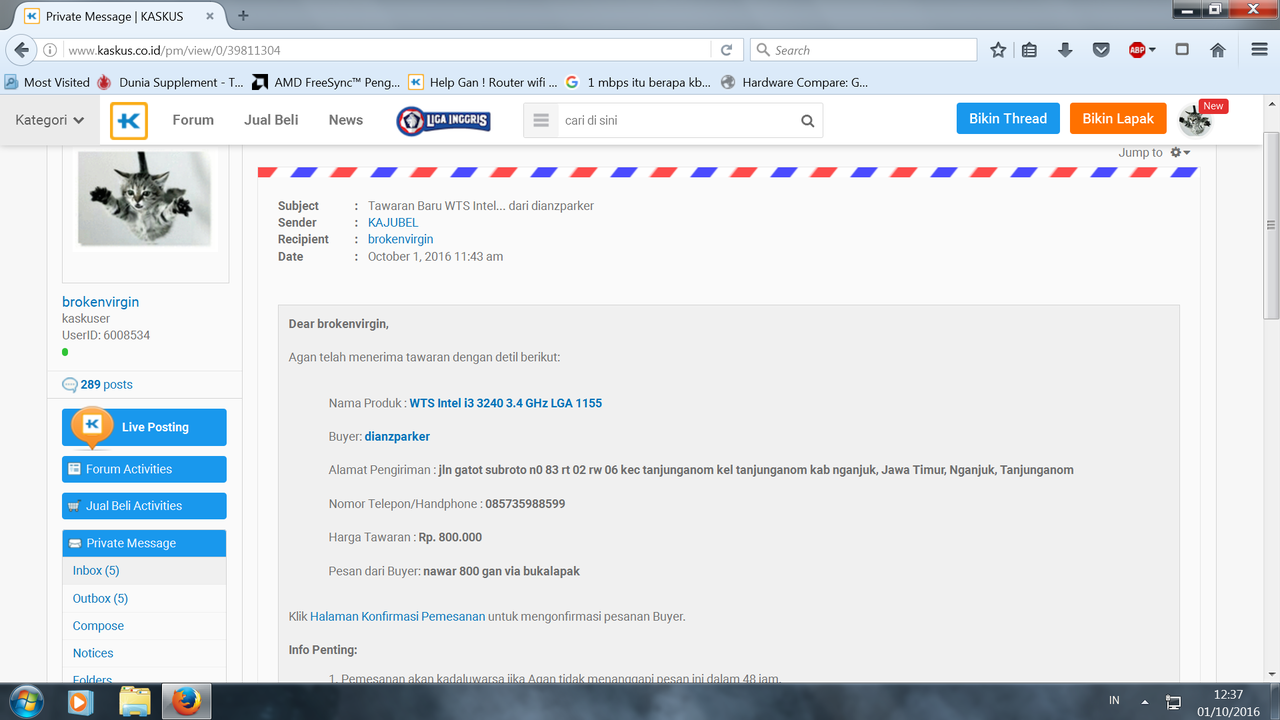Open the downloads arrow icon

pos(1065,50)
